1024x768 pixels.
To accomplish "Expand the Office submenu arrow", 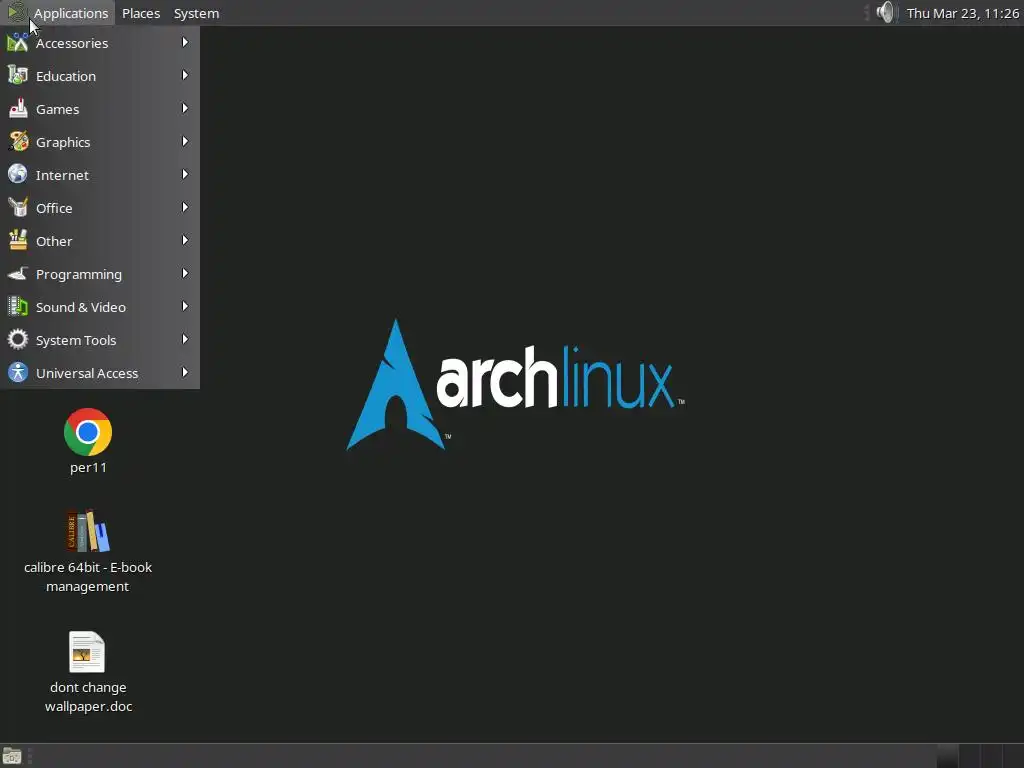I will [x=185, y=207].
